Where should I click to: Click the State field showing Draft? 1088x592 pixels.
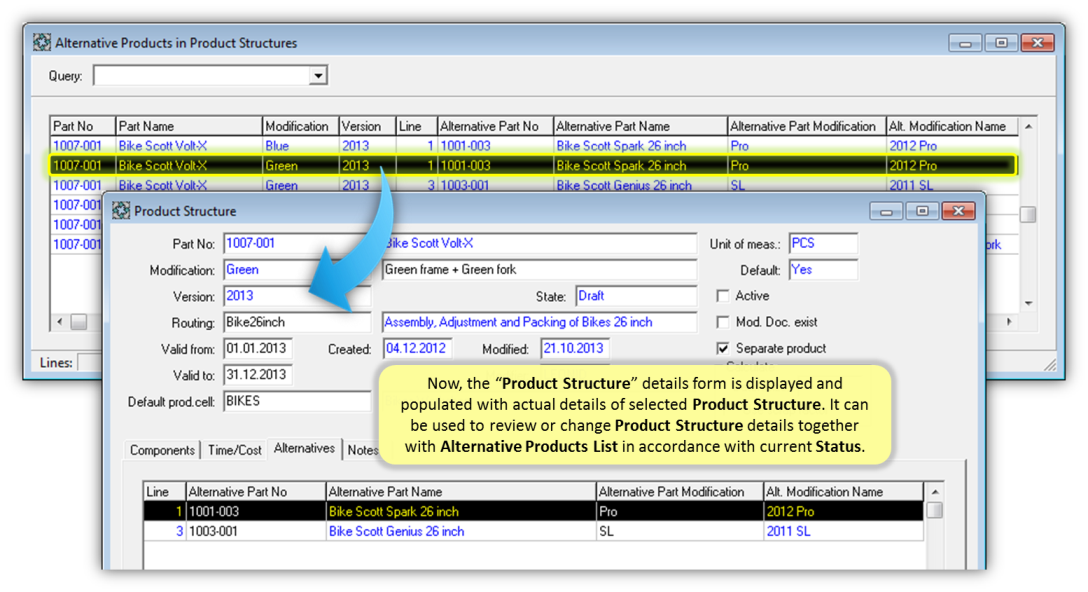click(x=636, y=296)
